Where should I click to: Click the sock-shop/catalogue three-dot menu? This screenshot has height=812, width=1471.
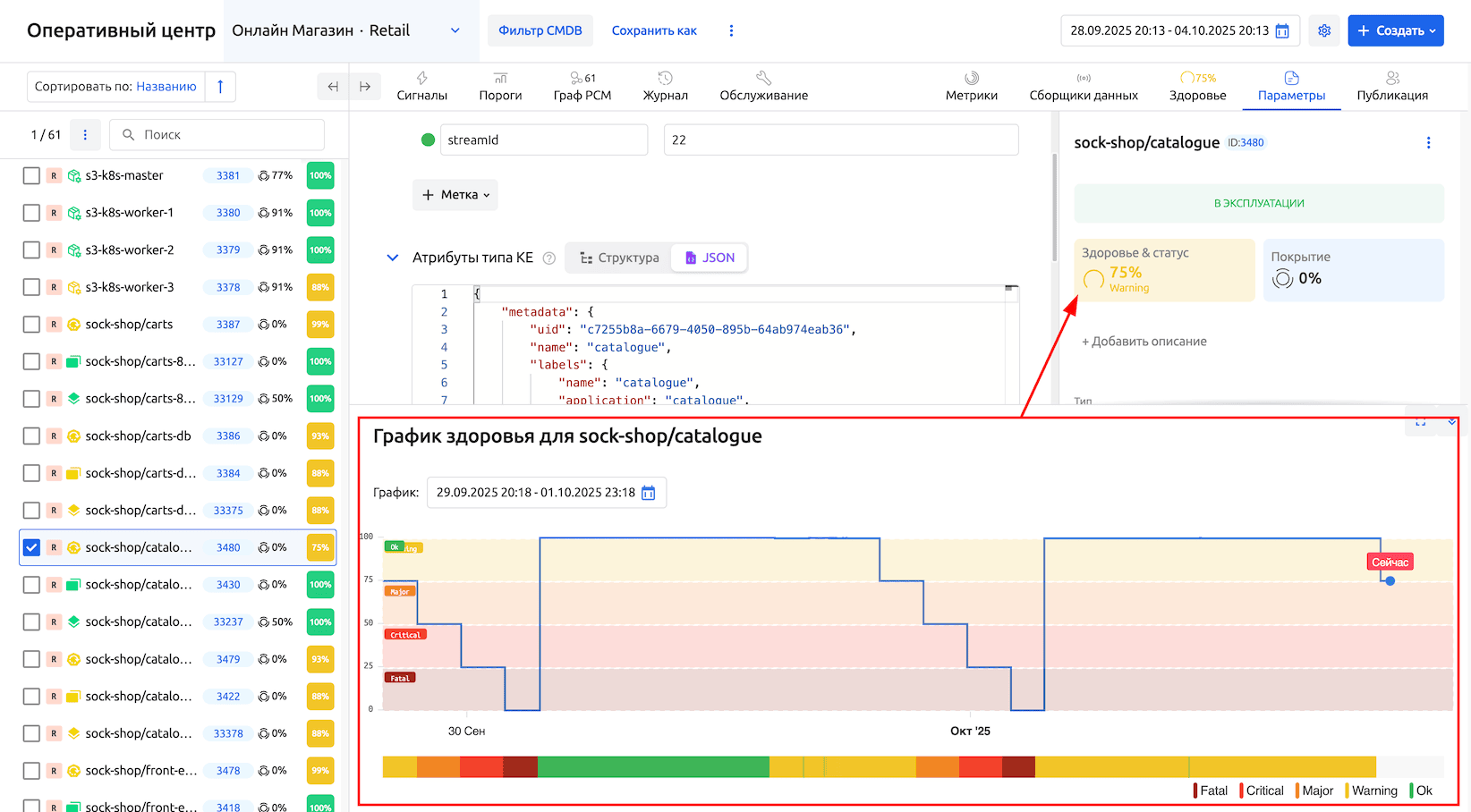[1428, 143]
